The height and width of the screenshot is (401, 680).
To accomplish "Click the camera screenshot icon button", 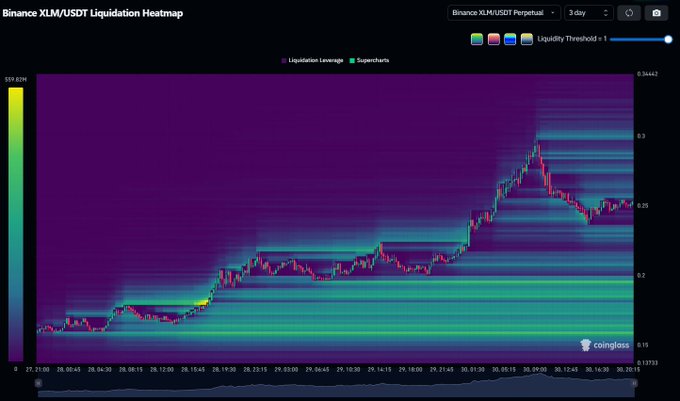I will pos(657,13).
